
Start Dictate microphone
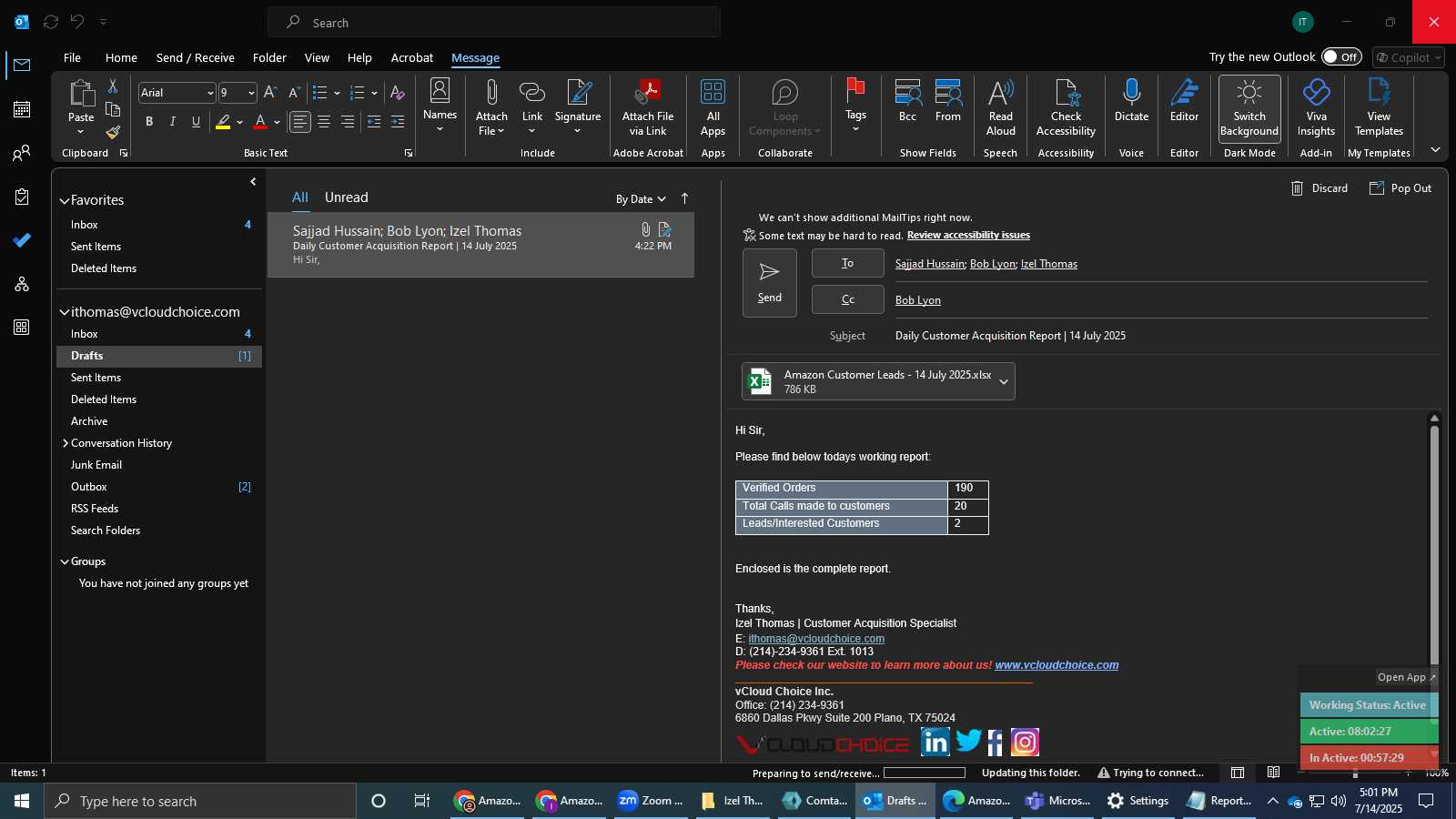pos(1132,102)
